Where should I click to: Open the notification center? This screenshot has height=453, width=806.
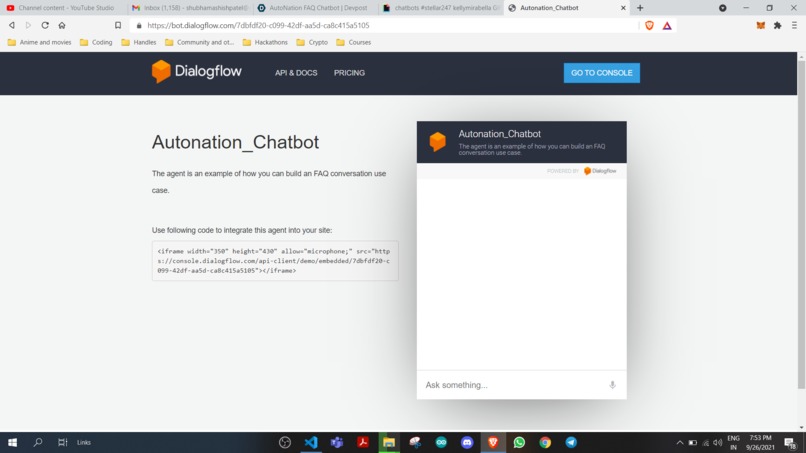pyautogui.click(x=791, y=443)
